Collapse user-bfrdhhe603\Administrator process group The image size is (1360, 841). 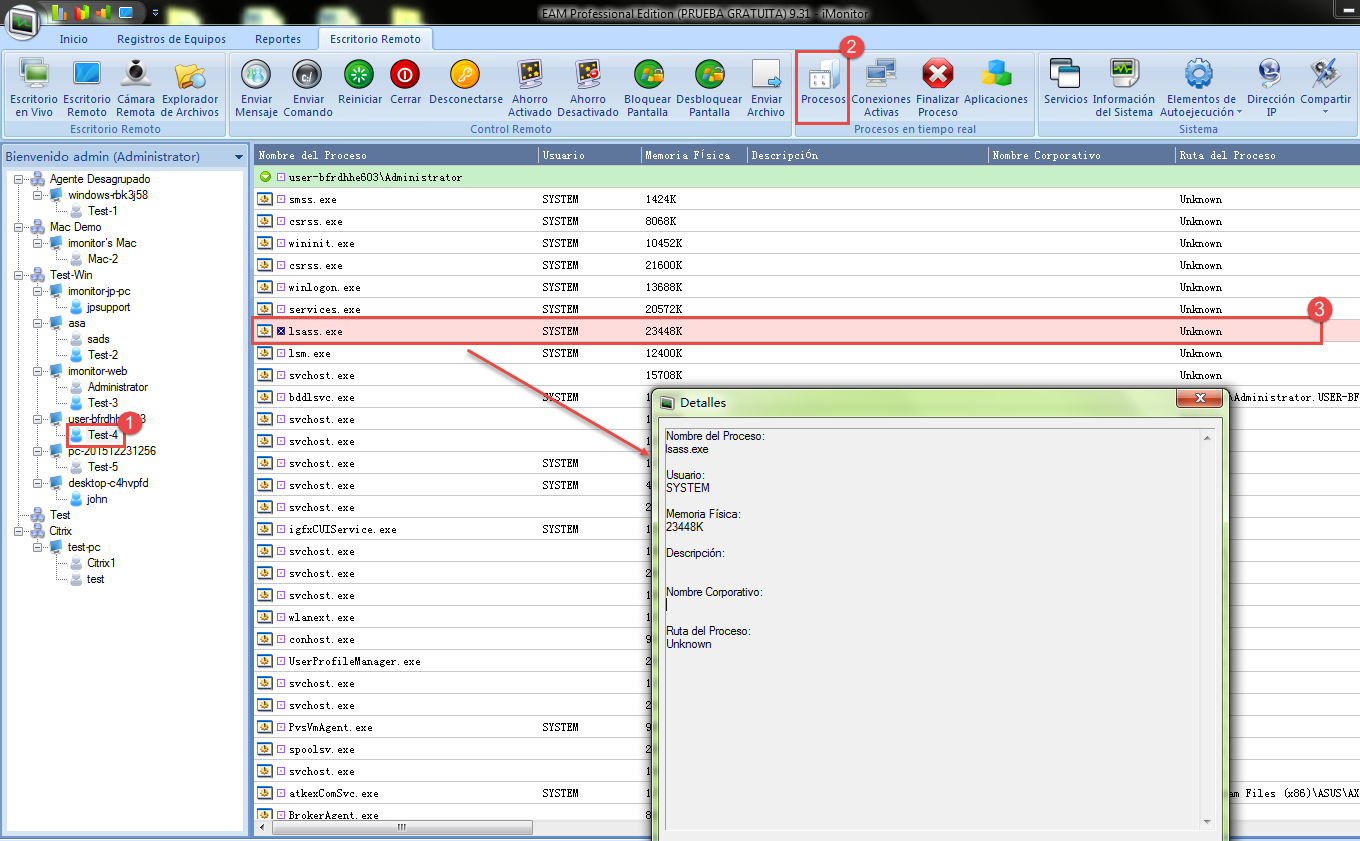pyautogui.click(x=265, y=177)
